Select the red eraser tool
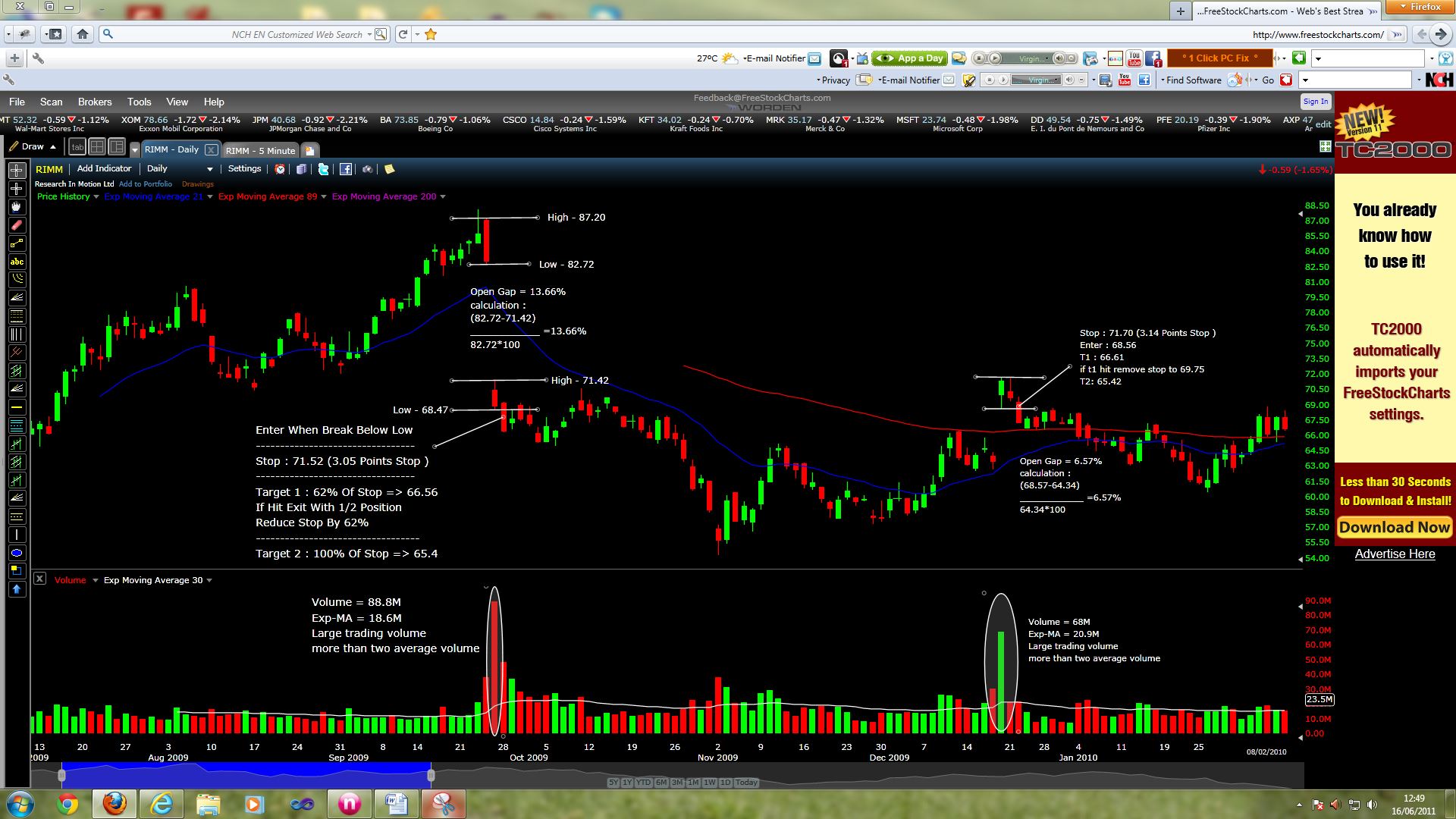Viewport: 1456px width, 819px height. pyautogui.click(x=17, y=225)
